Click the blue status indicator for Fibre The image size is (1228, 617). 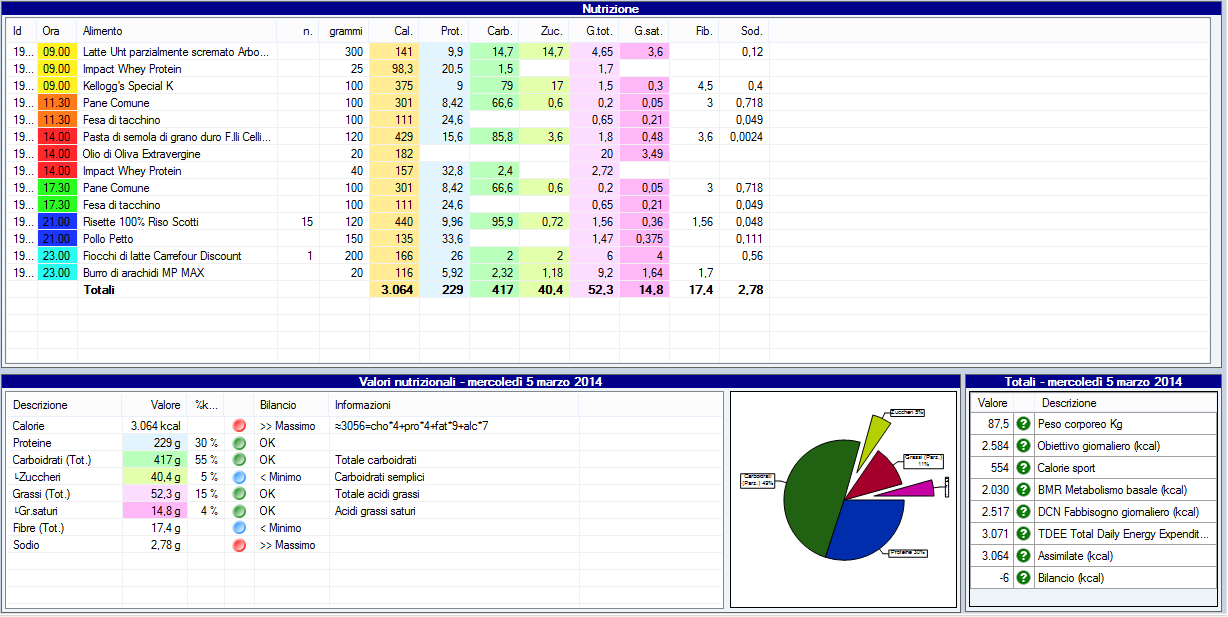pyautogui.click(x=239, y=528)
